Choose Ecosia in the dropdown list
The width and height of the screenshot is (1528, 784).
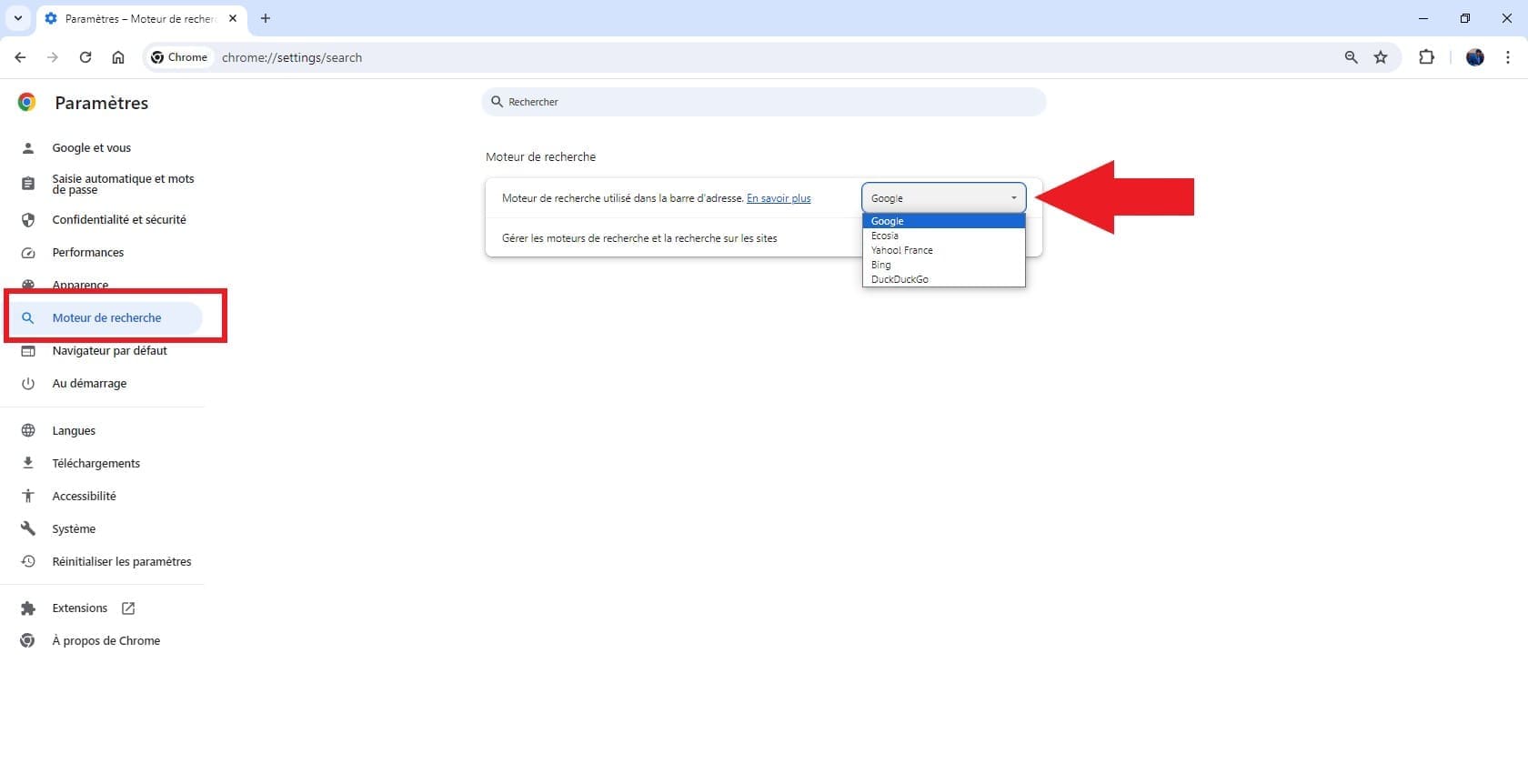943,236
